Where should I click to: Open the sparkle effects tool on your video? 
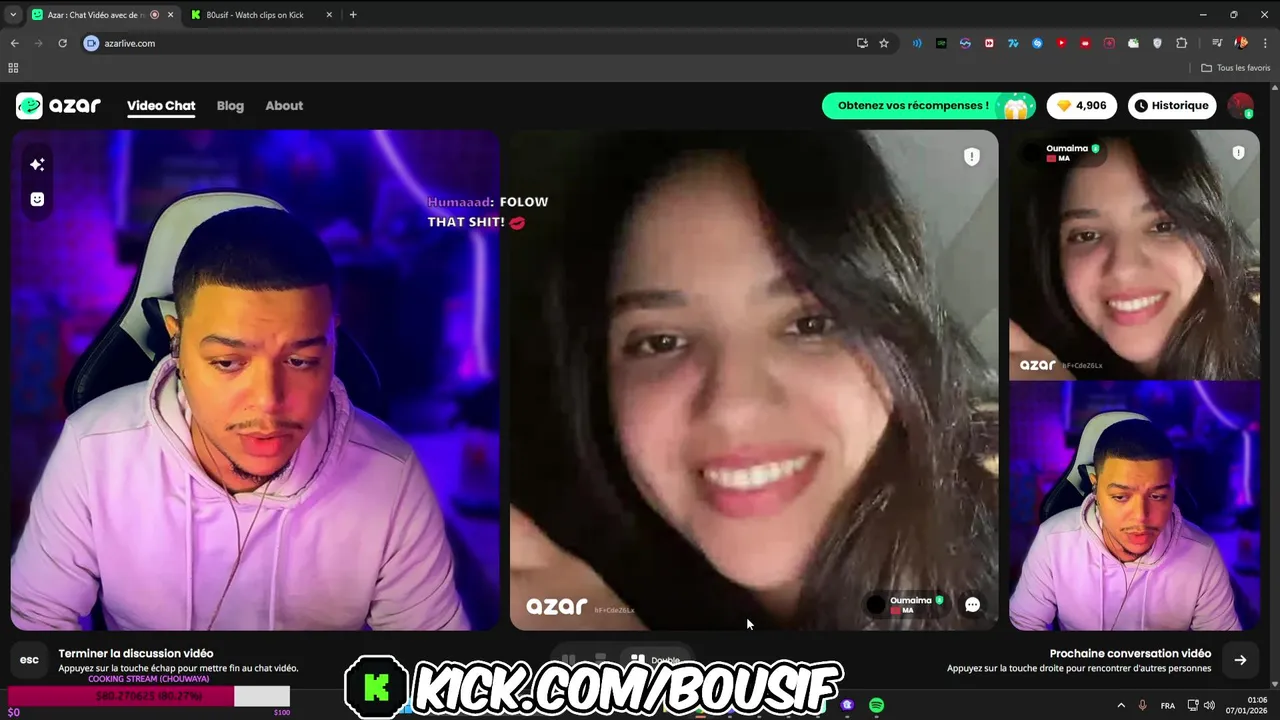click(37, 164)
